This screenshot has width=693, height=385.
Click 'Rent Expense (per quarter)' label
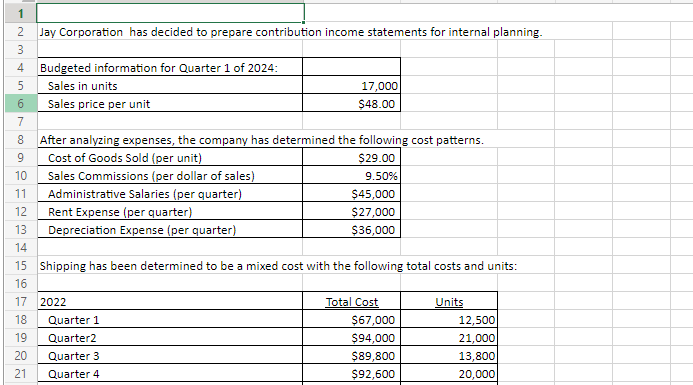170,212
